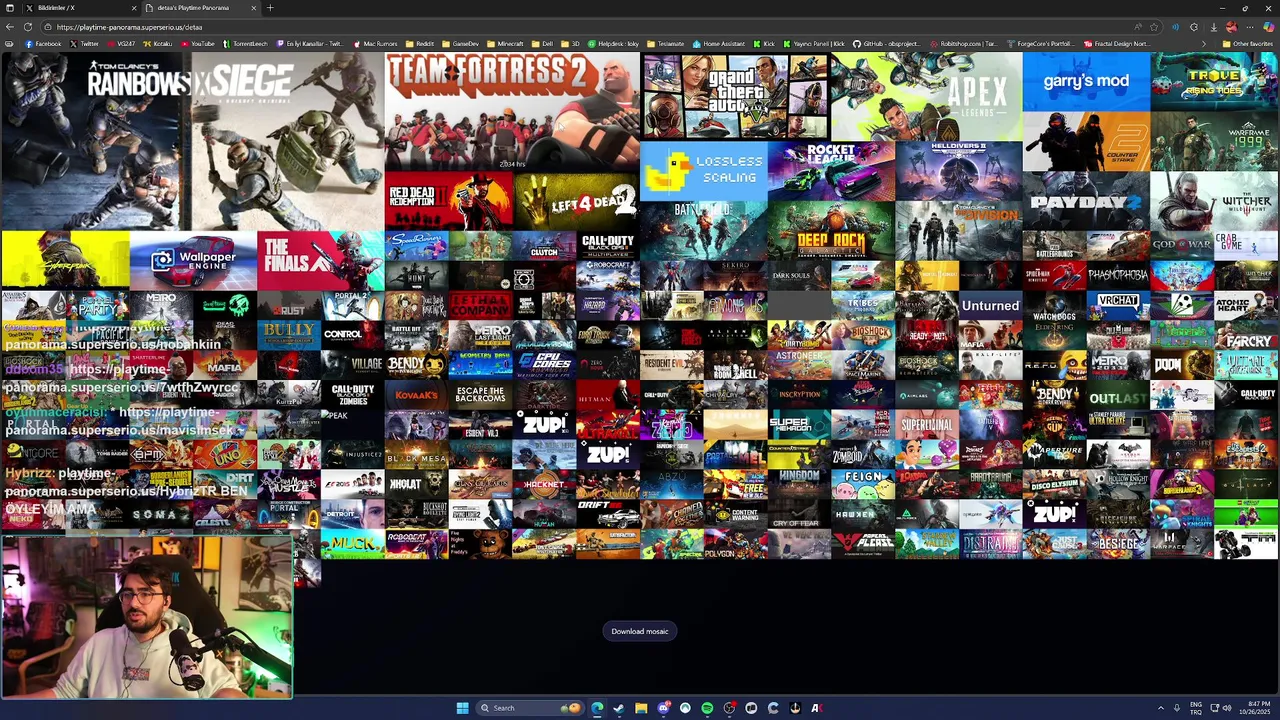The height and width of the screenshot is (720, 1280).
Task: Click the yellow Cyberpunk tile
Action: (64, 261)
